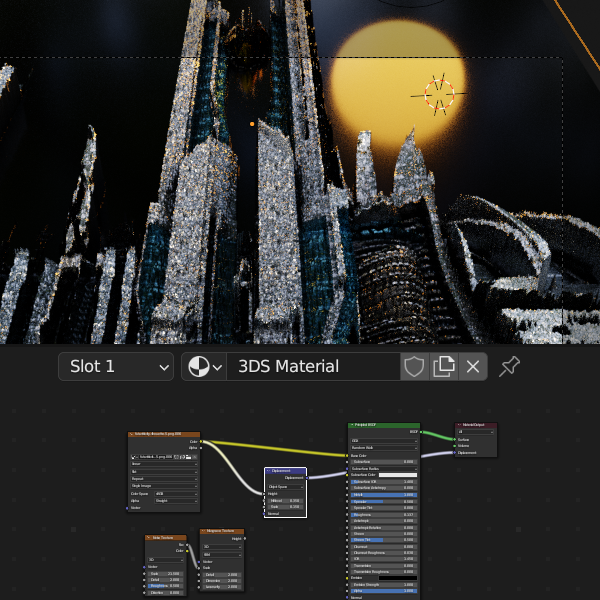Image resolution: width=600 pixels, height=600 pixels.
Task: Open the 3D dimensions dropdown in Noise Texture
Action: coord(165,559)
